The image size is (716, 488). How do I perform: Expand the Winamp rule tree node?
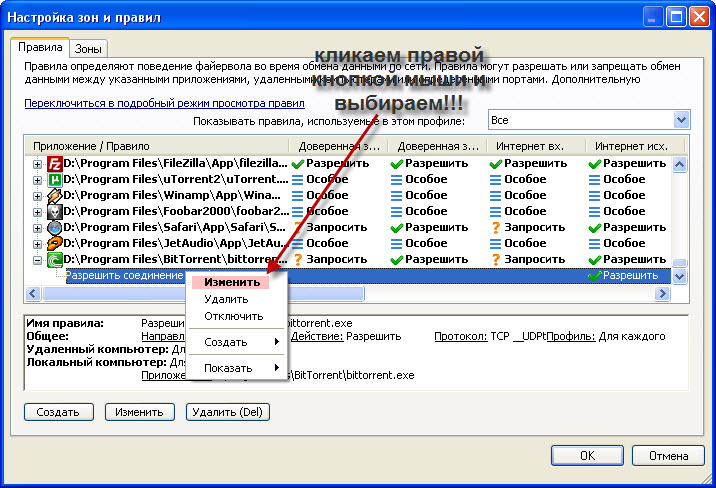(x=38, y=195)
